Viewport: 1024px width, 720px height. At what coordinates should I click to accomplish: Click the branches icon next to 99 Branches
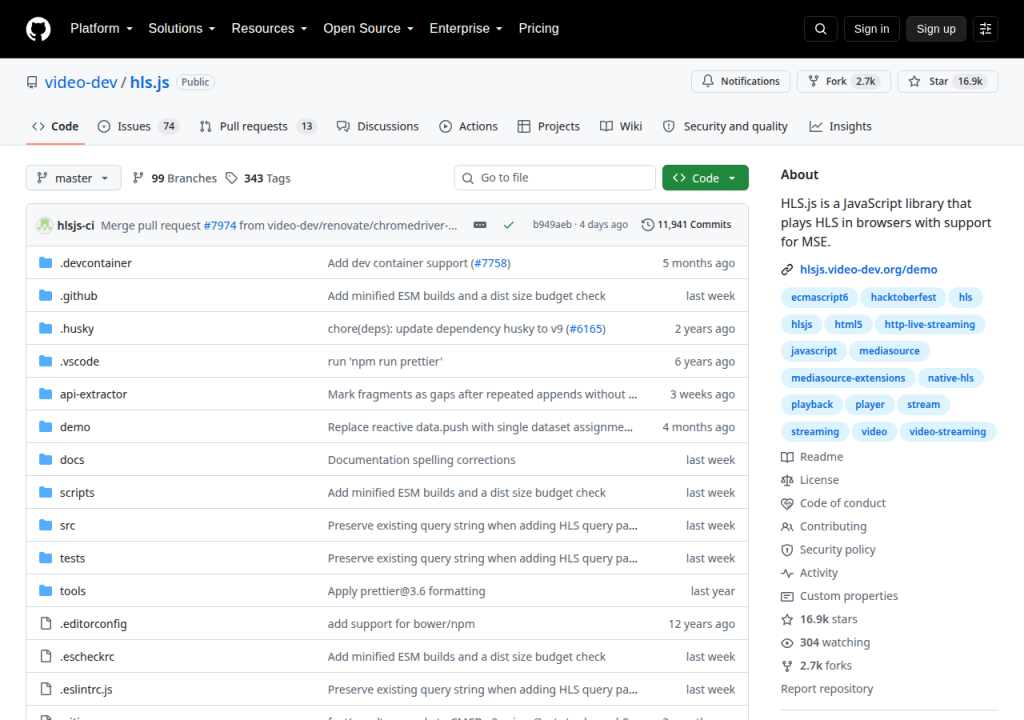(x=138, y=178)
